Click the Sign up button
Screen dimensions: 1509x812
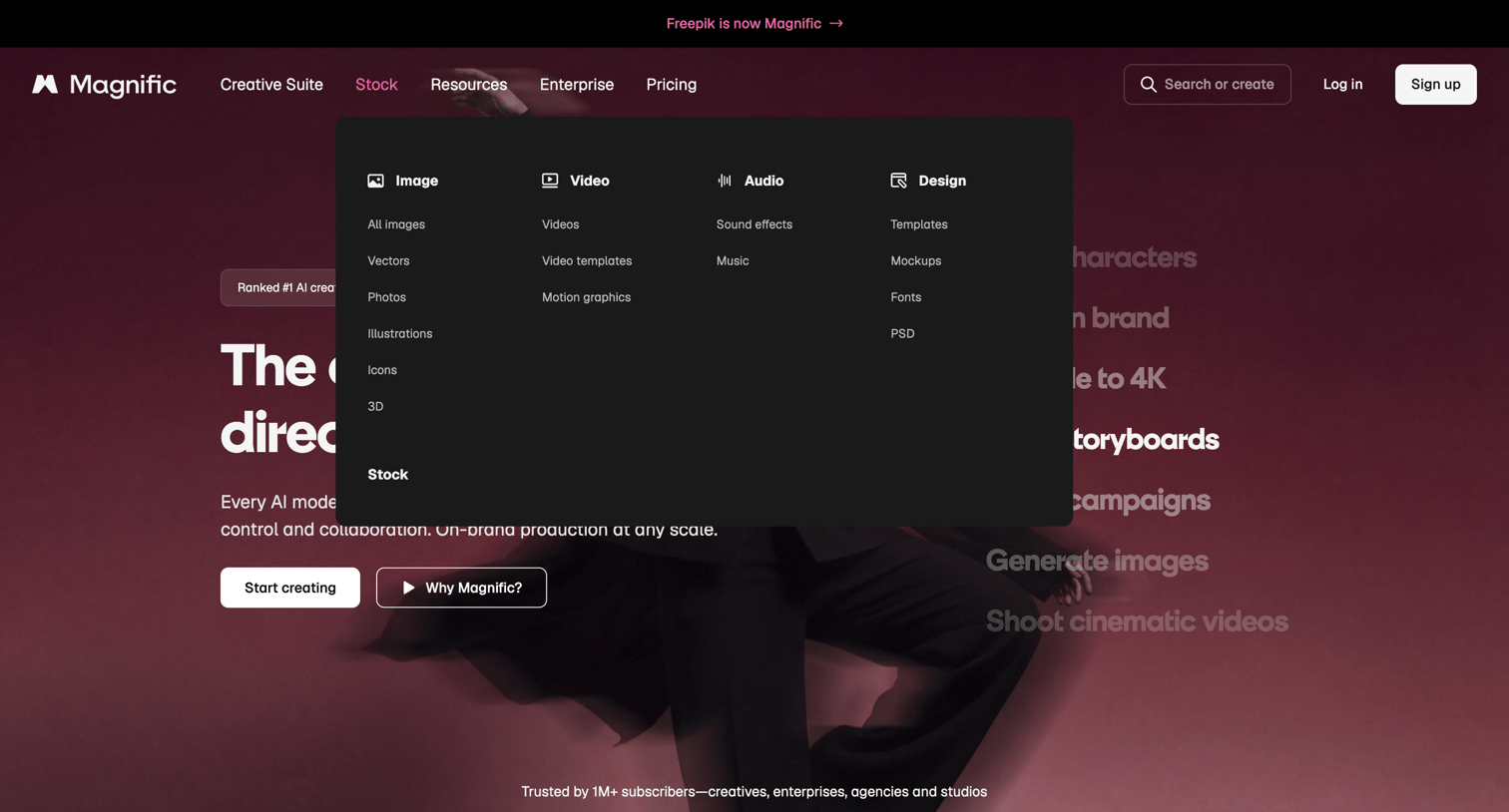pos(1435,85)
